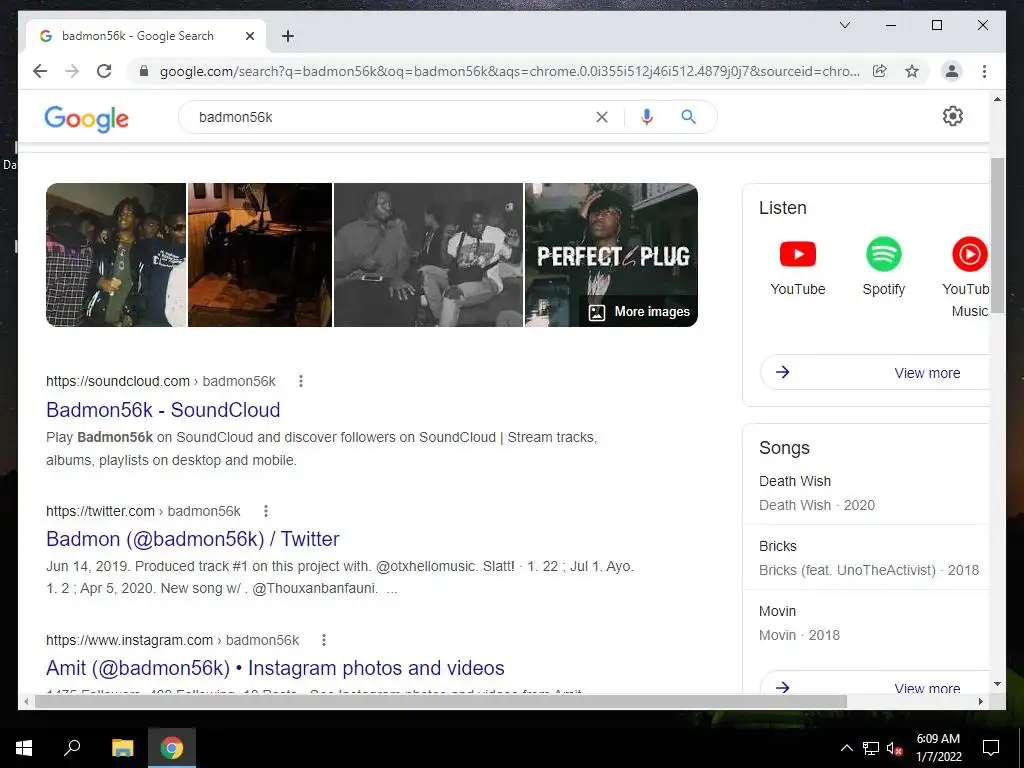This screenshot has width=1024, height=768.
Task: Open the notification center icon
Action: click(x=991, y=748)
